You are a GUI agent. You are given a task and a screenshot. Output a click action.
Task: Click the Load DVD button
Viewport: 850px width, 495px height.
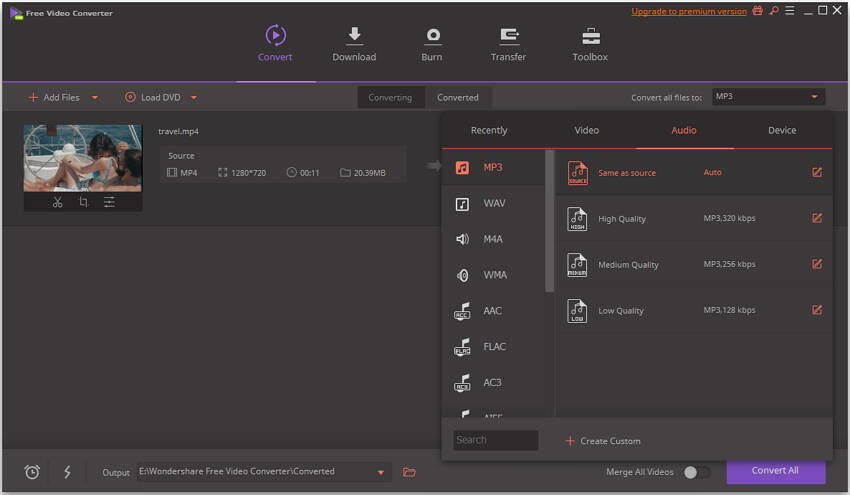click(x=153, y=98)
